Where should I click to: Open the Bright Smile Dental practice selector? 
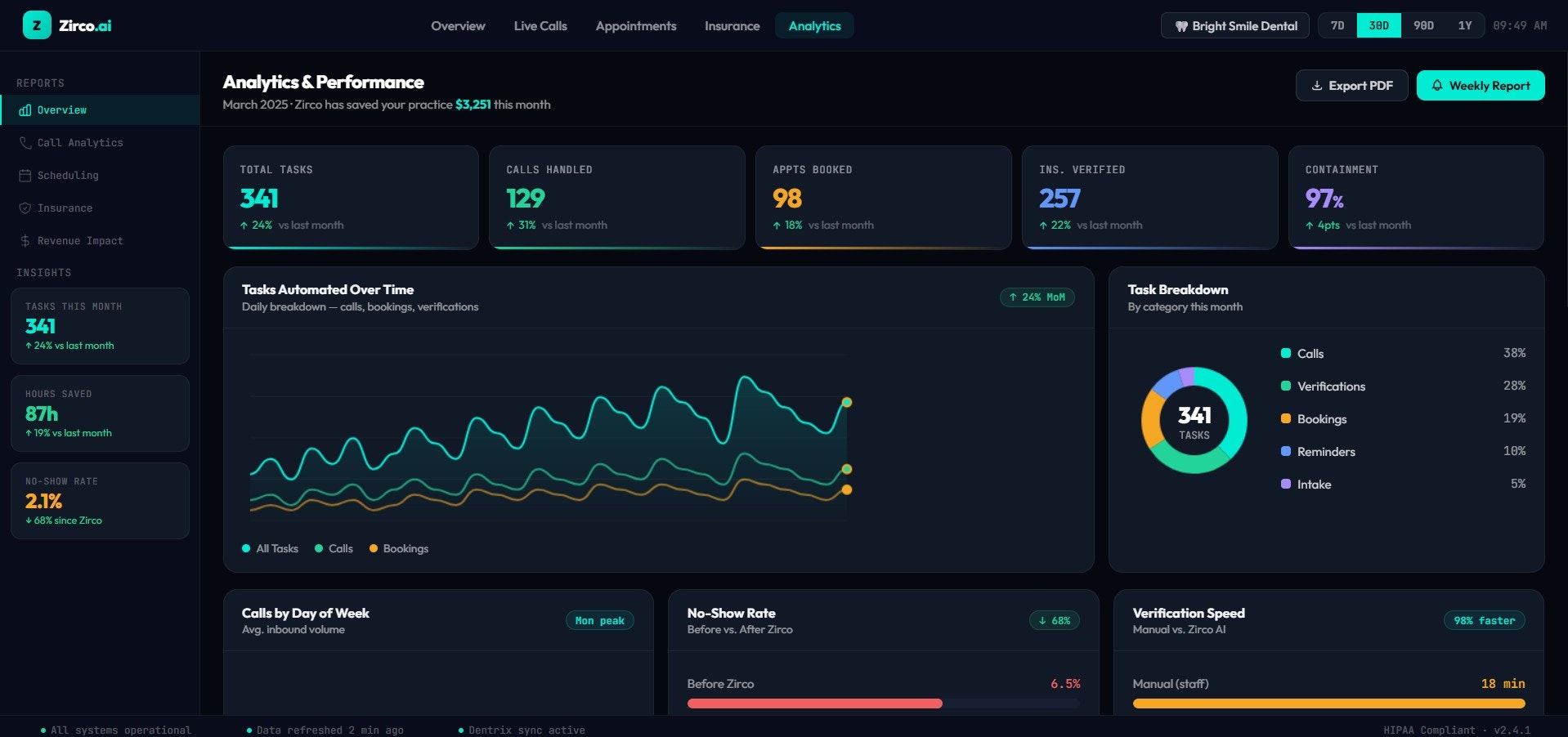pos(1234,25)
